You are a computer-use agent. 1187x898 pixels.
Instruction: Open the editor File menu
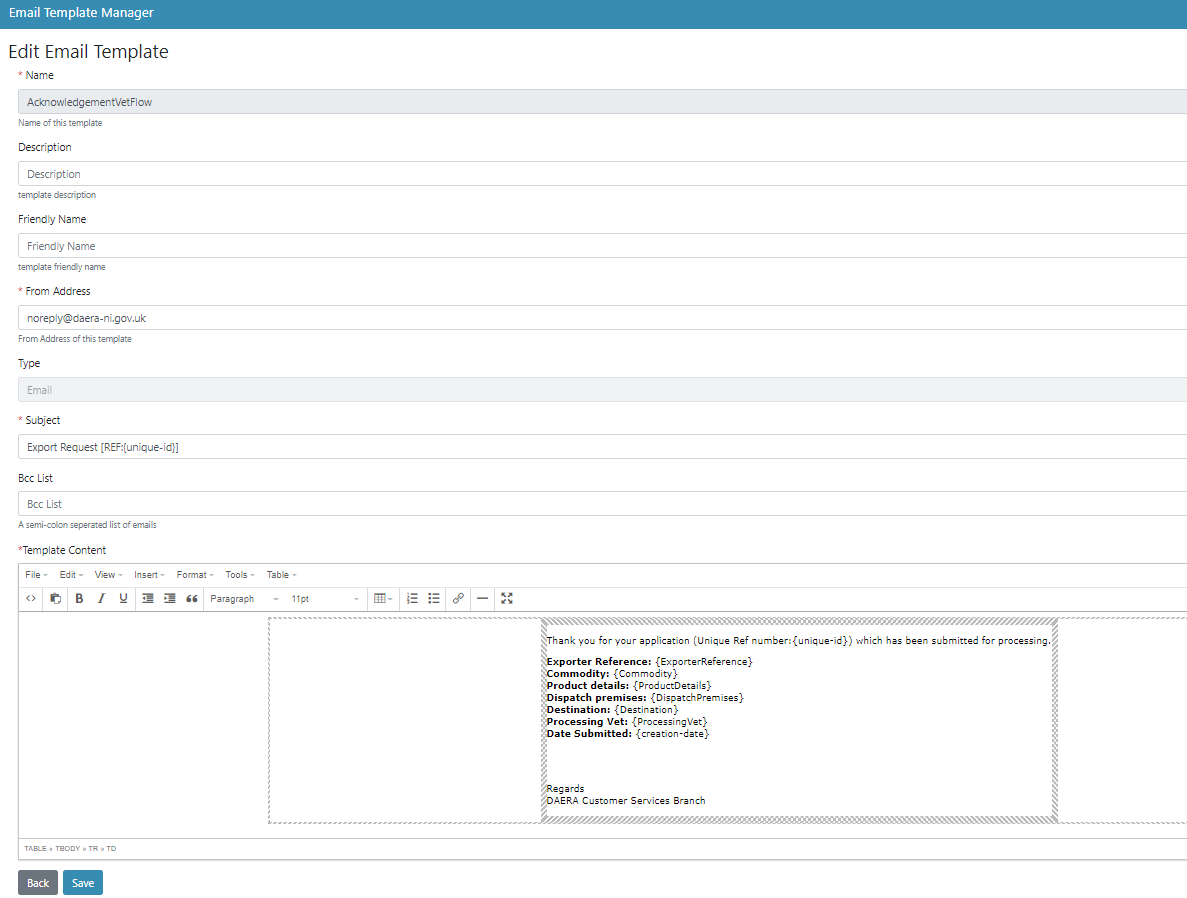pyautogui.click(x=36, y=575)
